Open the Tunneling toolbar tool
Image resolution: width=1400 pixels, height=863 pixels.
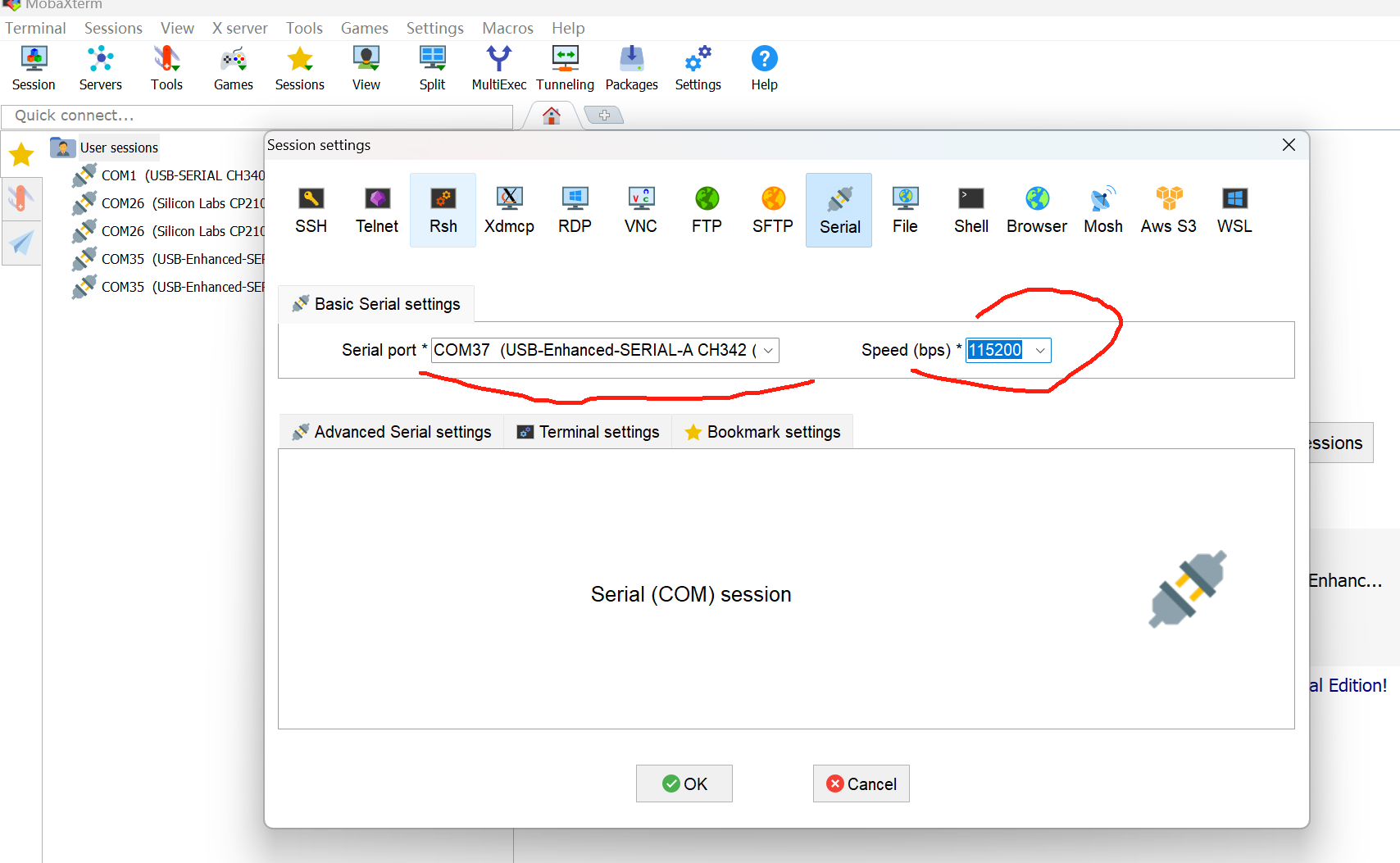(566, 68)
